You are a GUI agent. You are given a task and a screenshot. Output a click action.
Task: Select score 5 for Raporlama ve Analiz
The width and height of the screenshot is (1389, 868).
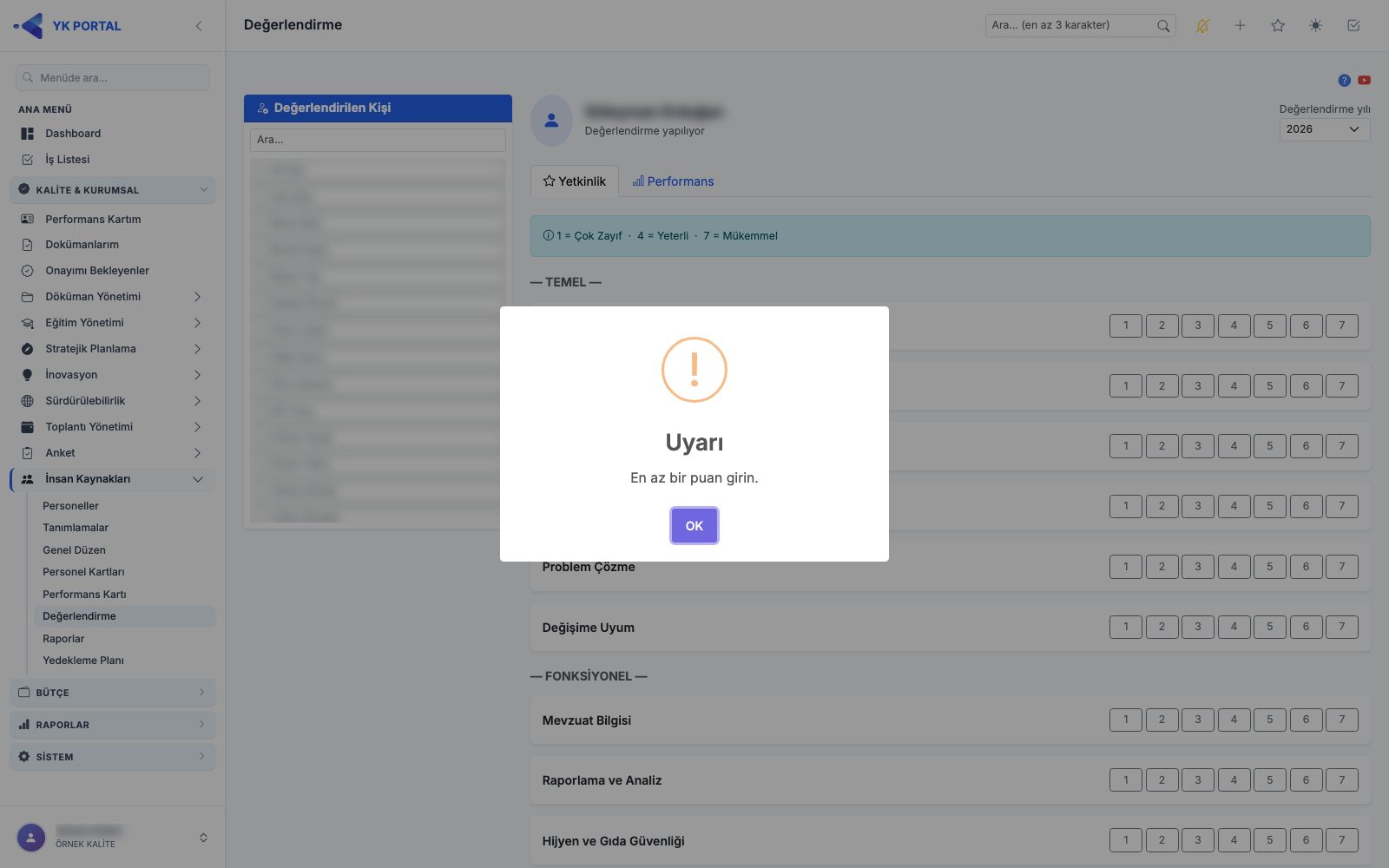pyautogui.click(x=1270, y=779)
